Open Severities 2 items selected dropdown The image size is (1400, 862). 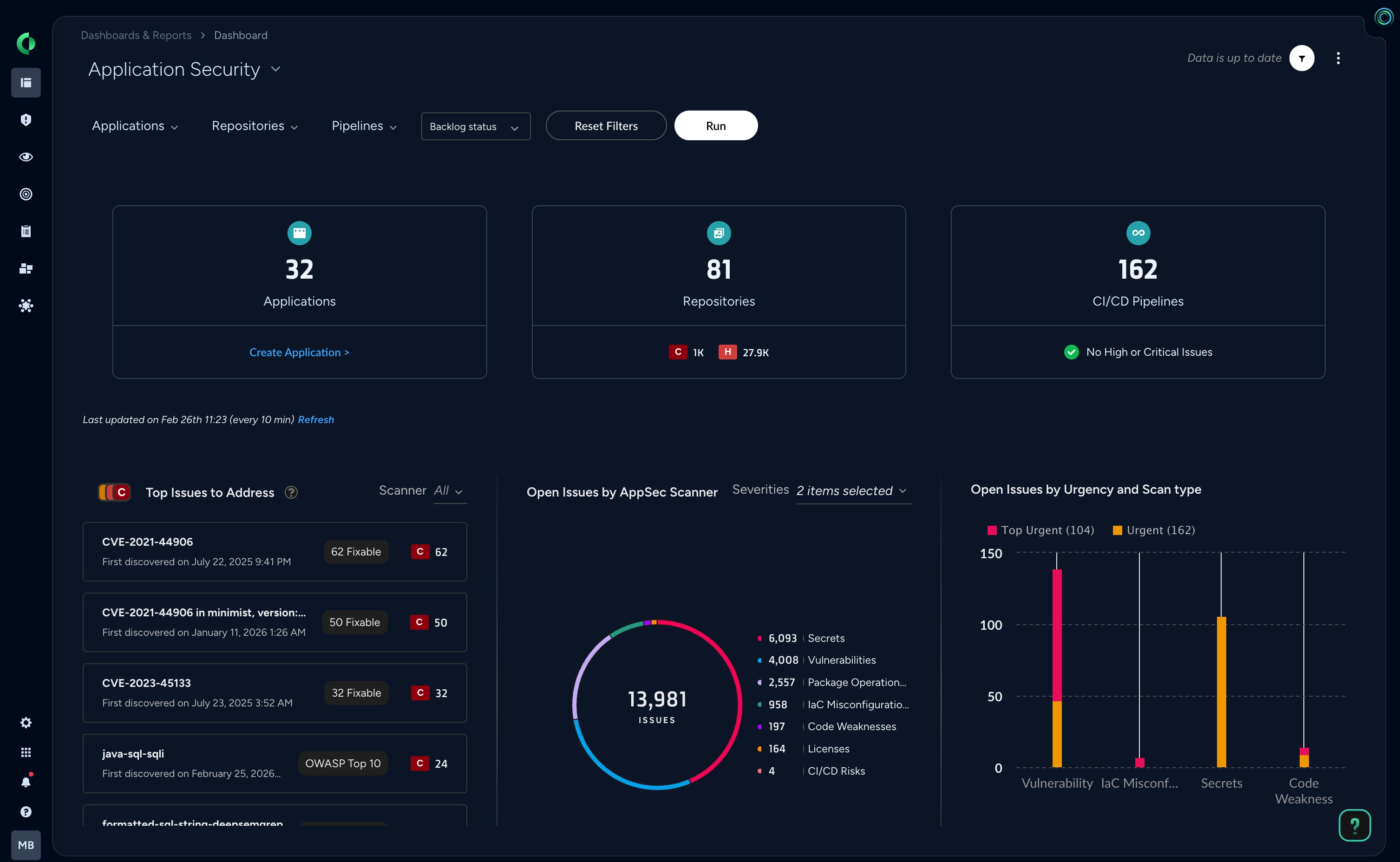(851, 491)
